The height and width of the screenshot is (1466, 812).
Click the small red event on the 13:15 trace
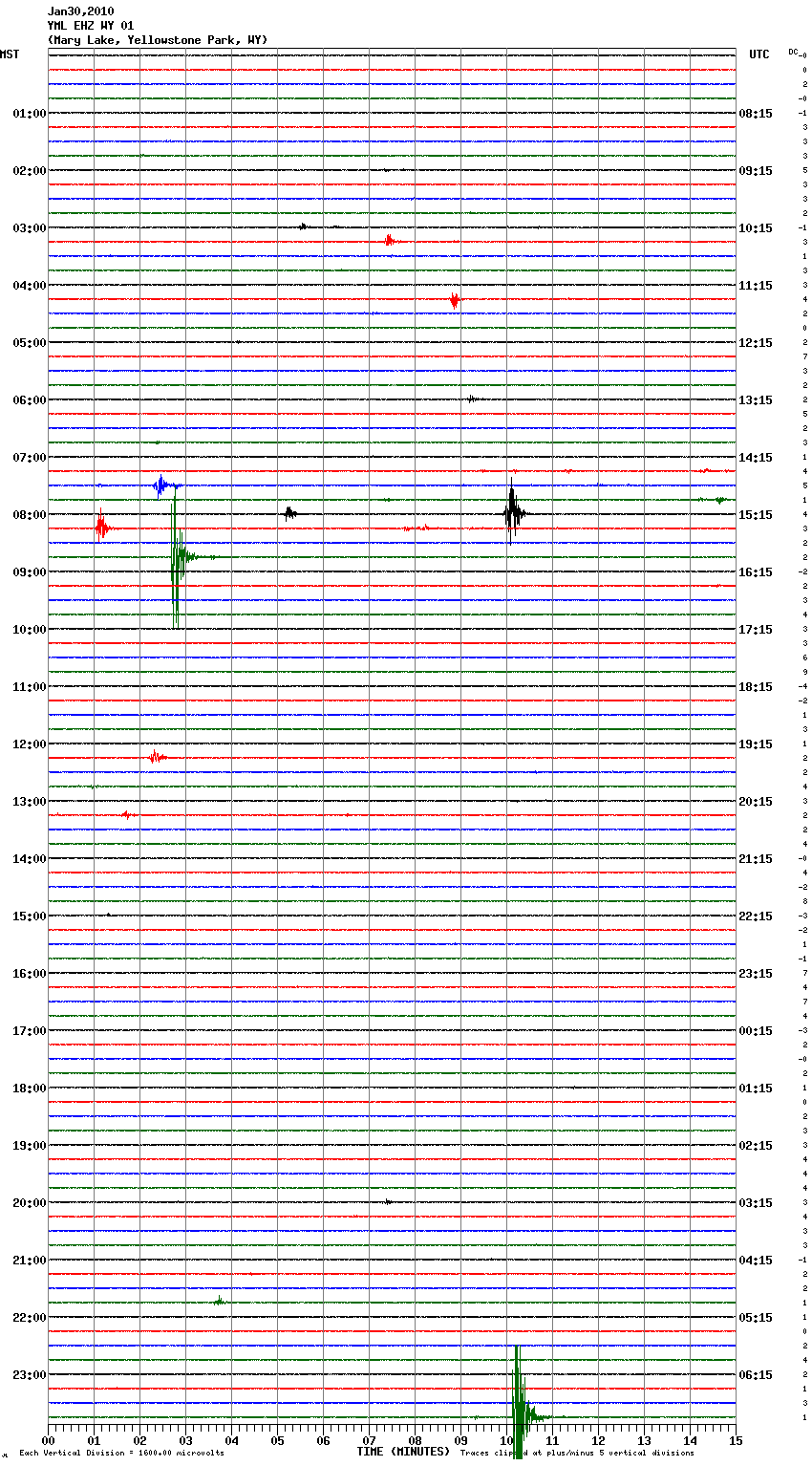[128, 815]
